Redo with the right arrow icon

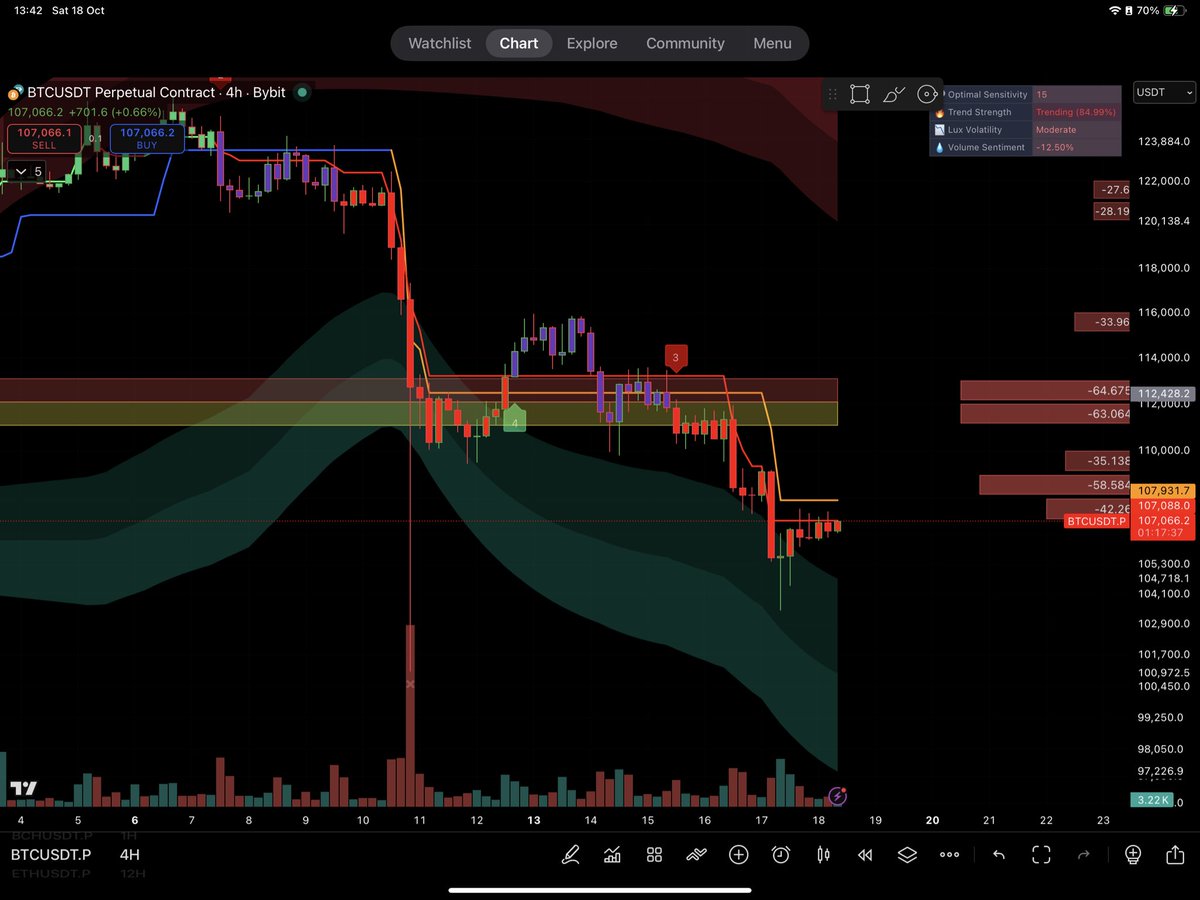1083,855
